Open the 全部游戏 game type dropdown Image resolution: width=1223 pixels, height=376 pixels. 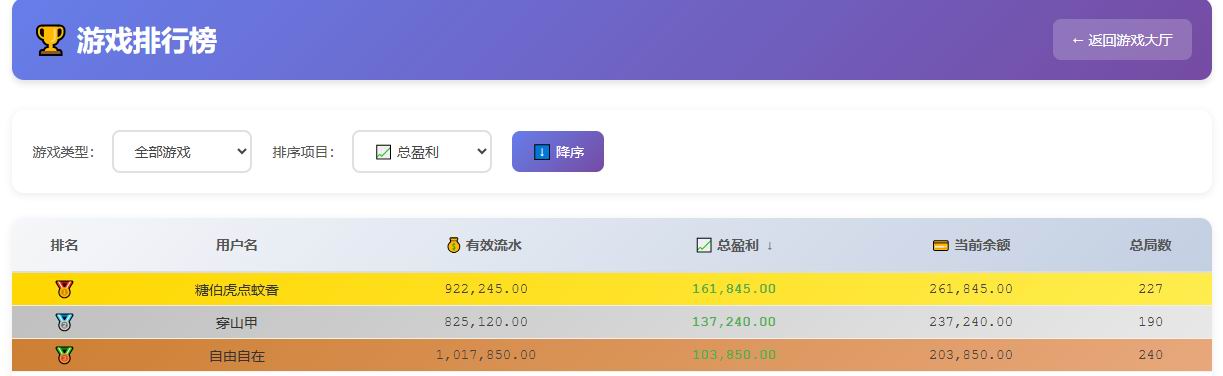(x=182, y=152)
